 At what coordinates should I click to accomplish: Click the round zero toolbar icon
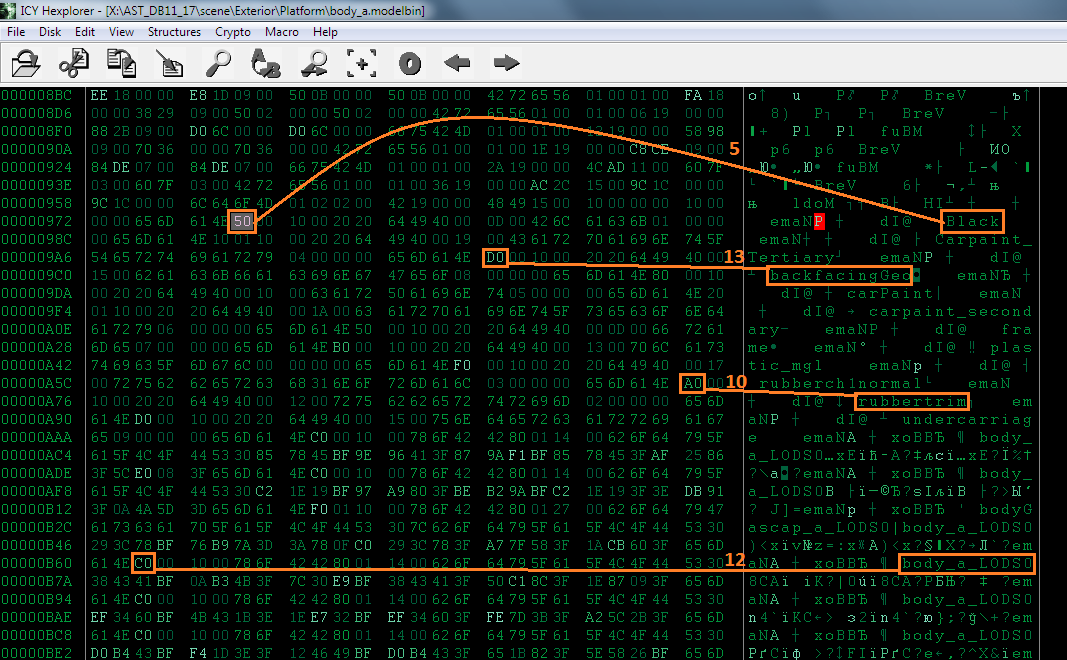coord(409,64)
